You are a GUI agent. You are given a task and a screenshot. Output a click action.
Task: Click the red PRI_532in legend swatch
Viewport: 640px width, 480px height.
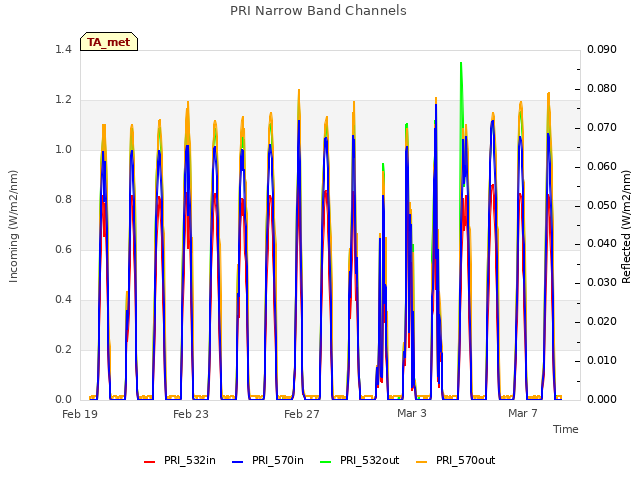tap(149, 462)
